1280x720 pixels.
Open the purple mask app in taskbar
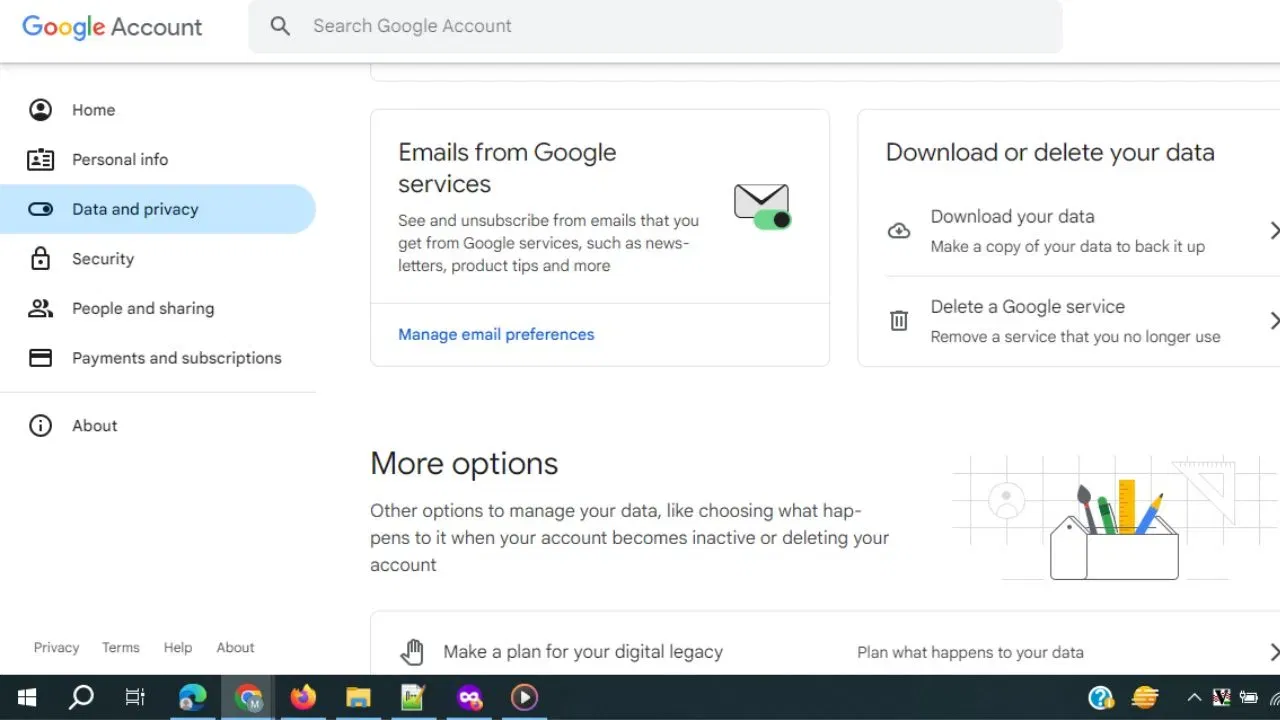[469, 697]
